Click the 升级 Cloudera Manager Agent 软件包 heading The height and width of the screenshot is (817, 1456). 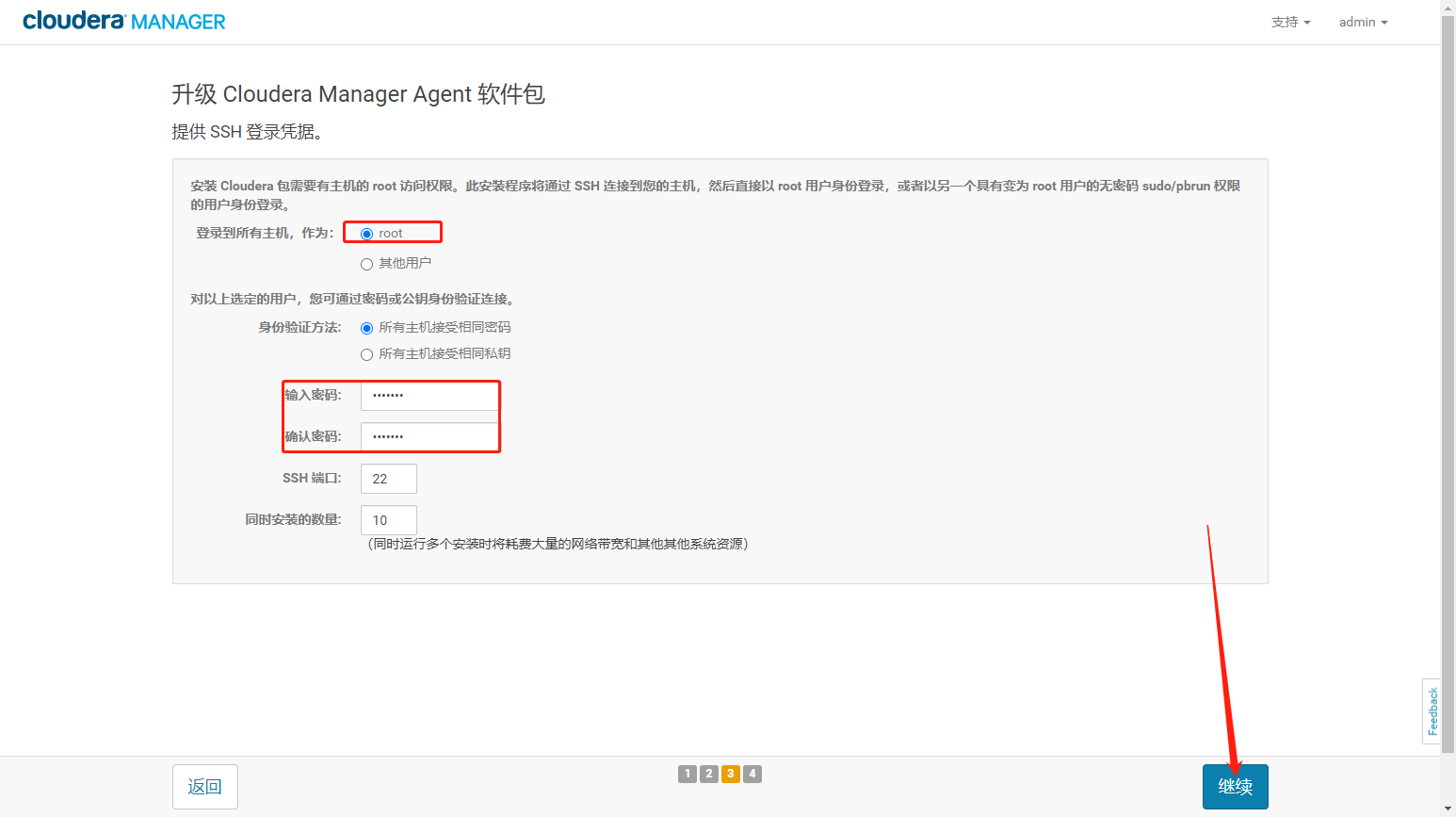358,94
